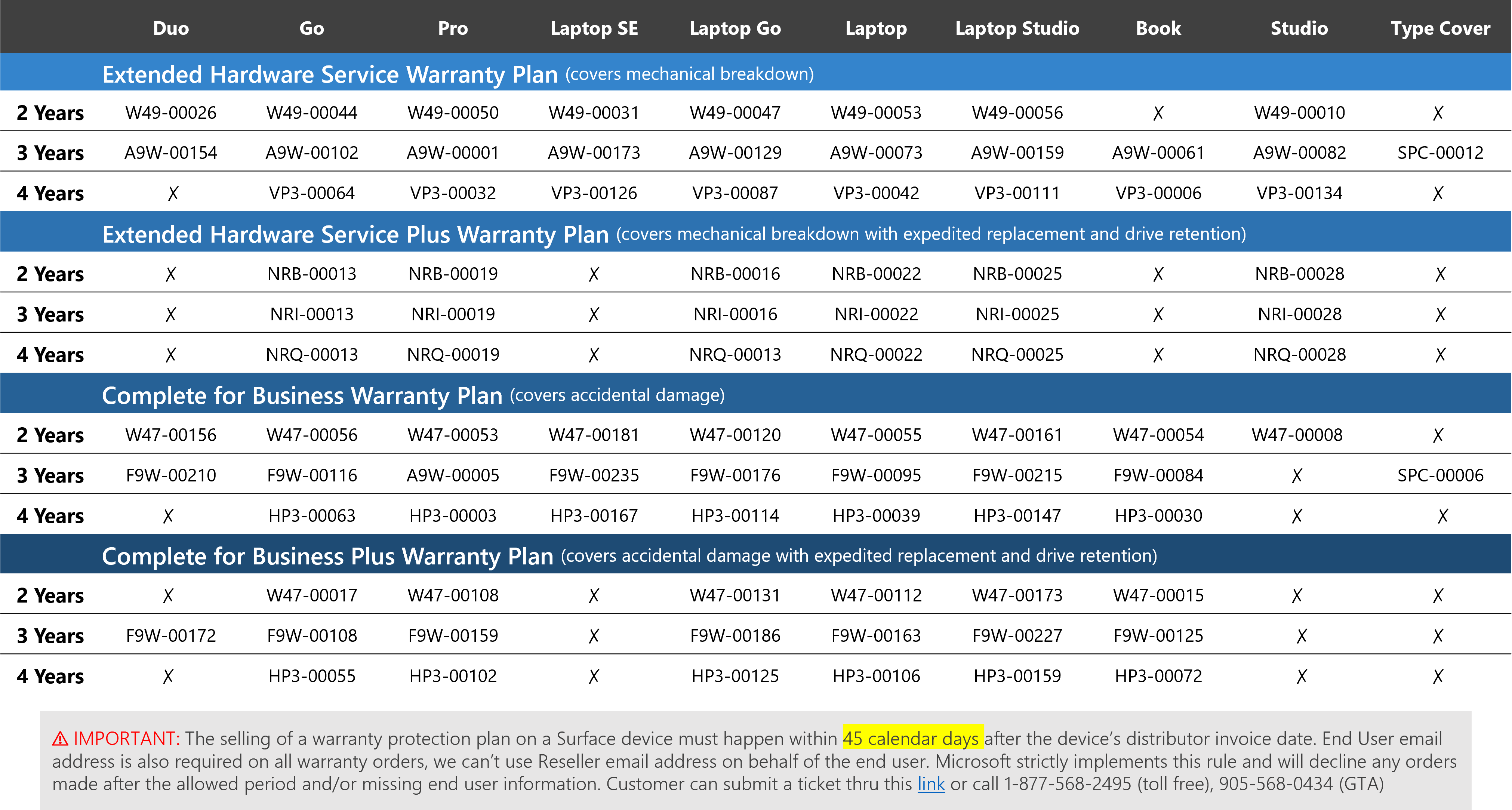The image size is (1512, 810).
Task: Click the red IMPORTANT warning triangle icon
Action: click(x=60, y=739)
